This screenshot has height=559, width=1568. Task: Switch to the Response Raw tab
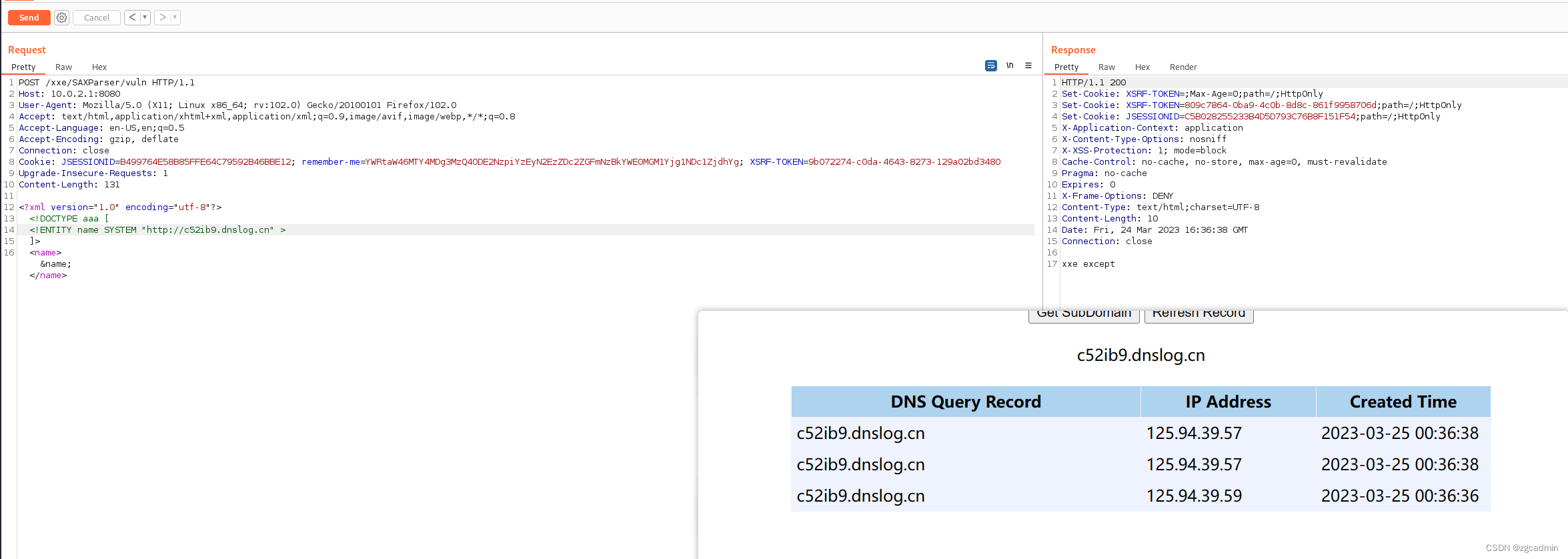1106,67
